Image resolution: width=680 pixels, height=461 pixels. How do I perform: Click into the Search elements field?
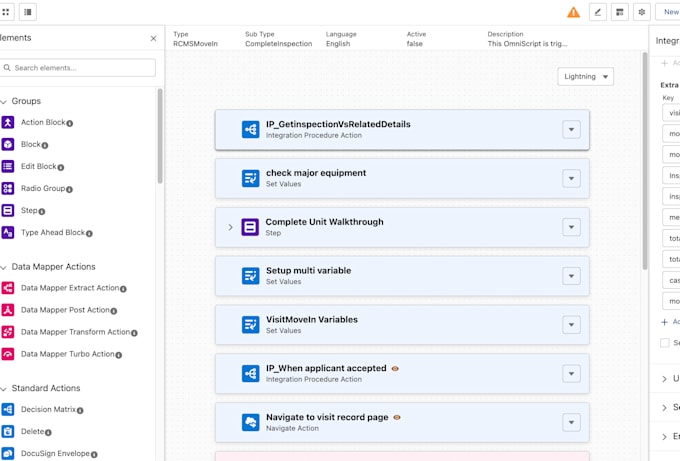tap(78, 68)
